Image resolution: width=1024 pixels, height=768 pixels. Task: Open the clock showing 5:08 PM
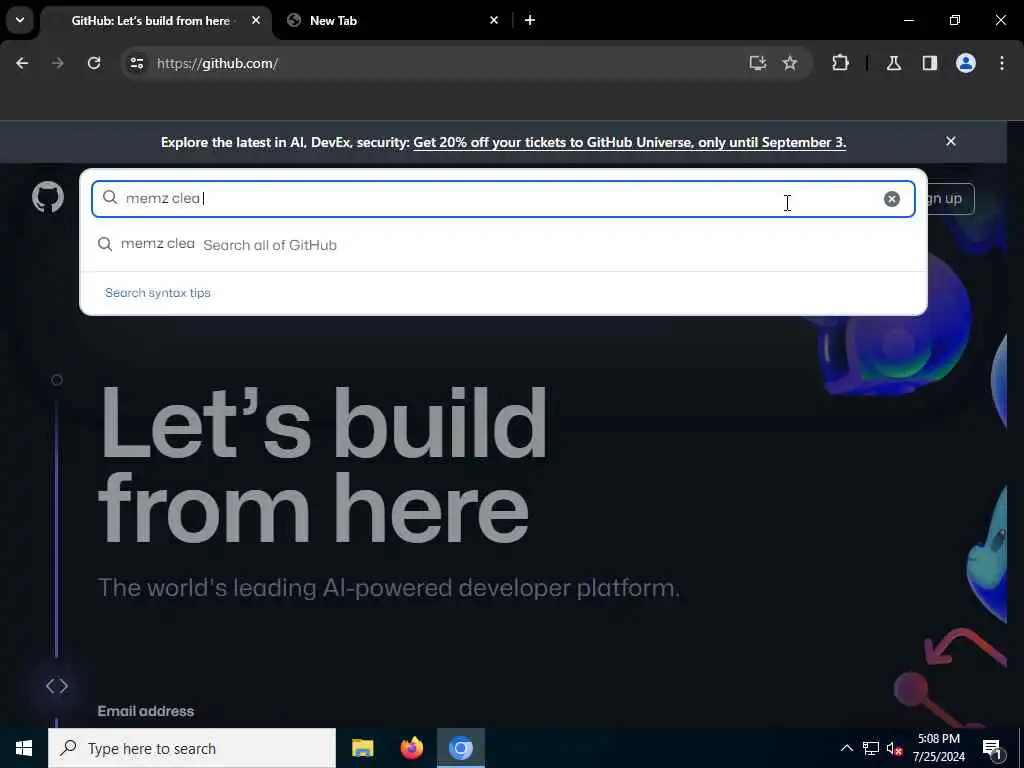point(938,748)
